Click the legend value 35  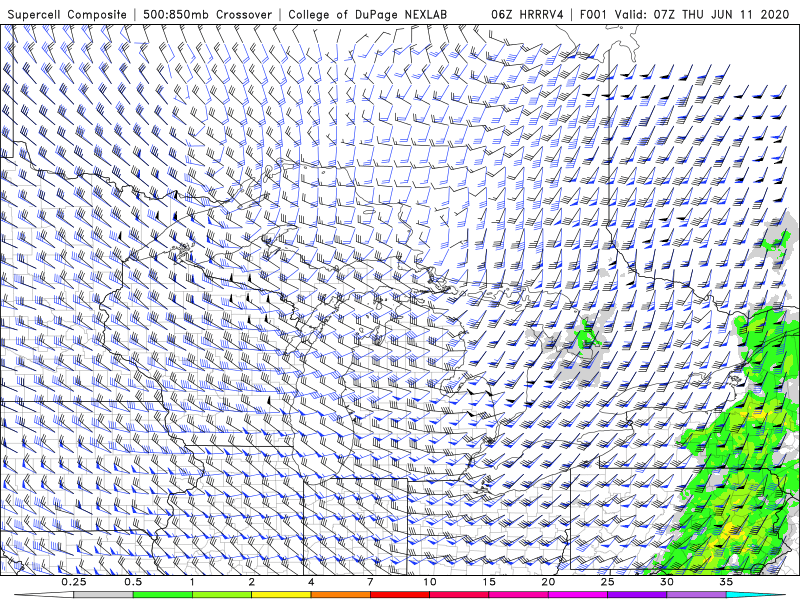(726, 582)
